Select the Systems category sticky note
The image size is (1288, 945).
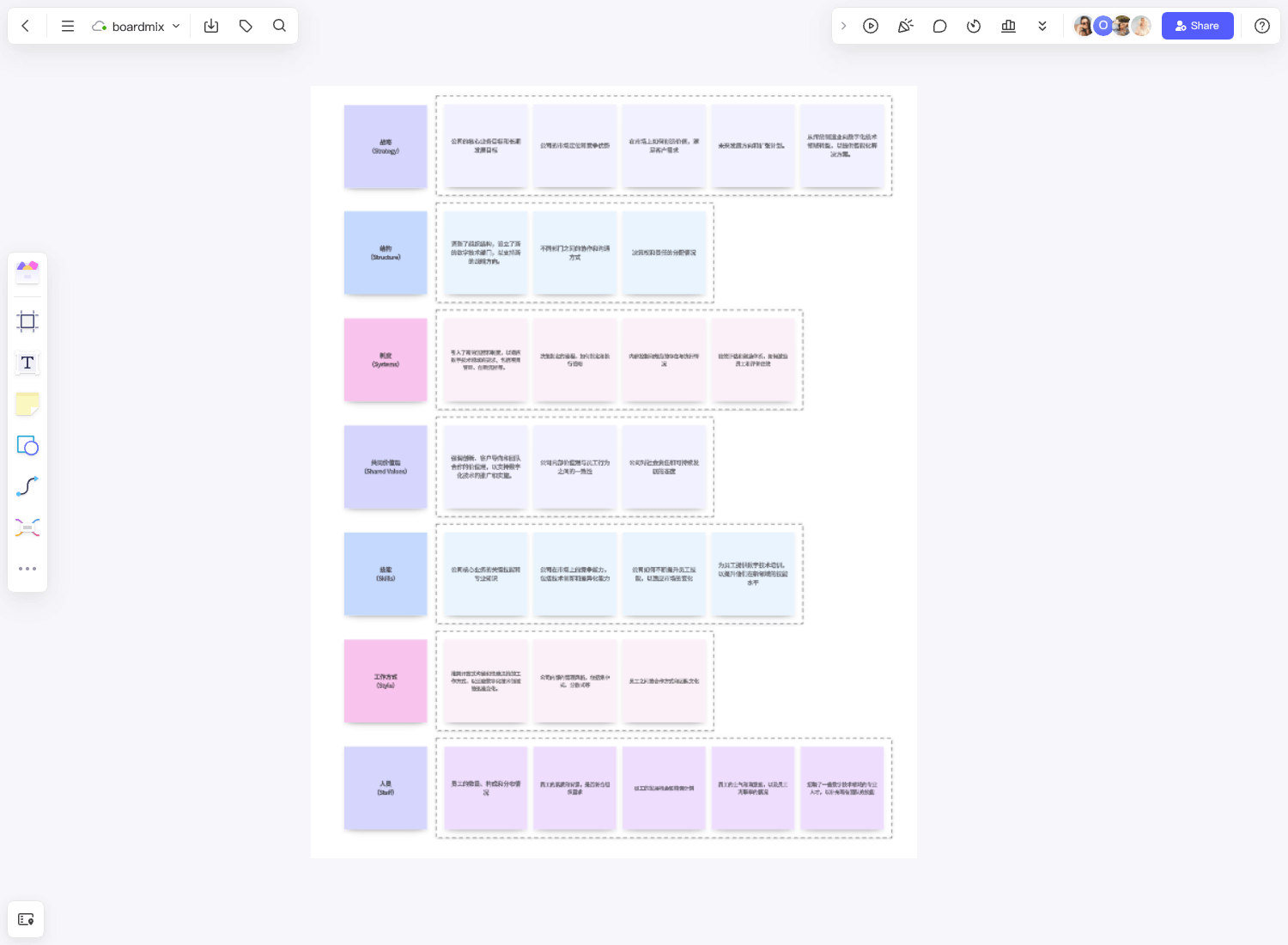[386, 360]
